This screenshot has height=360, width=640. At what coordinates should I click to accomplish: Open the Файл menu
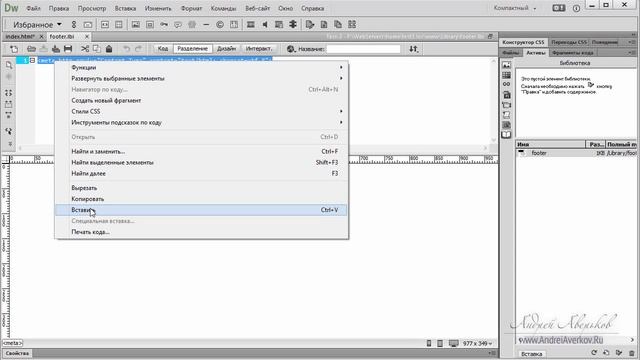coord(33,8)
